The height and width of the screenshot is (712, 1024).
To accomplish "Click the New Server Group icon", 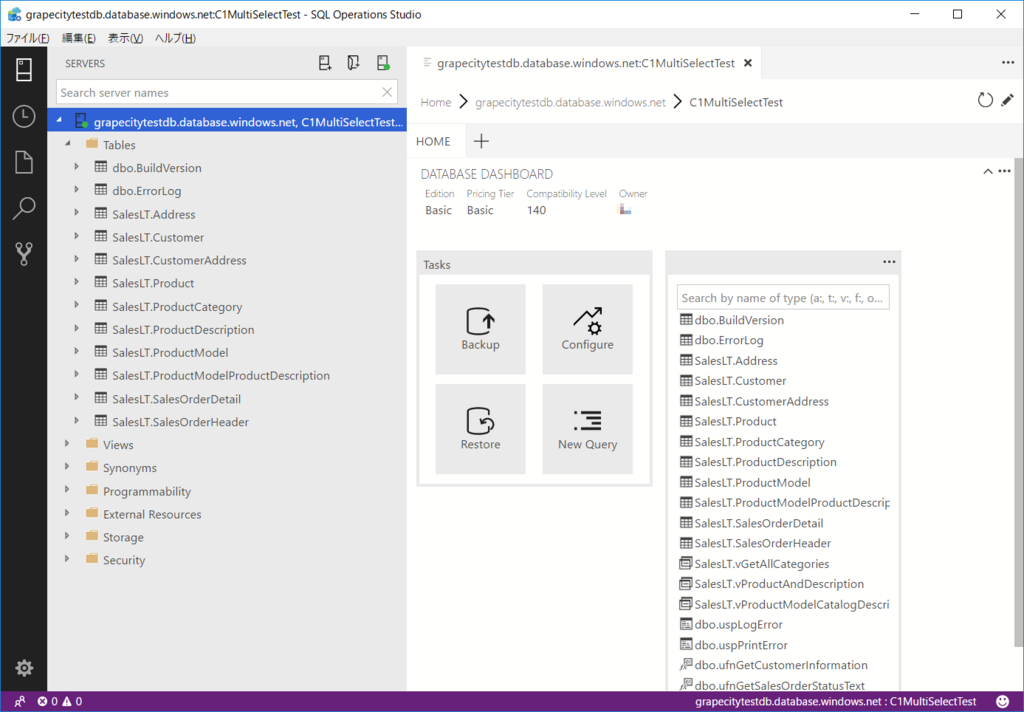I will point(353,63).
